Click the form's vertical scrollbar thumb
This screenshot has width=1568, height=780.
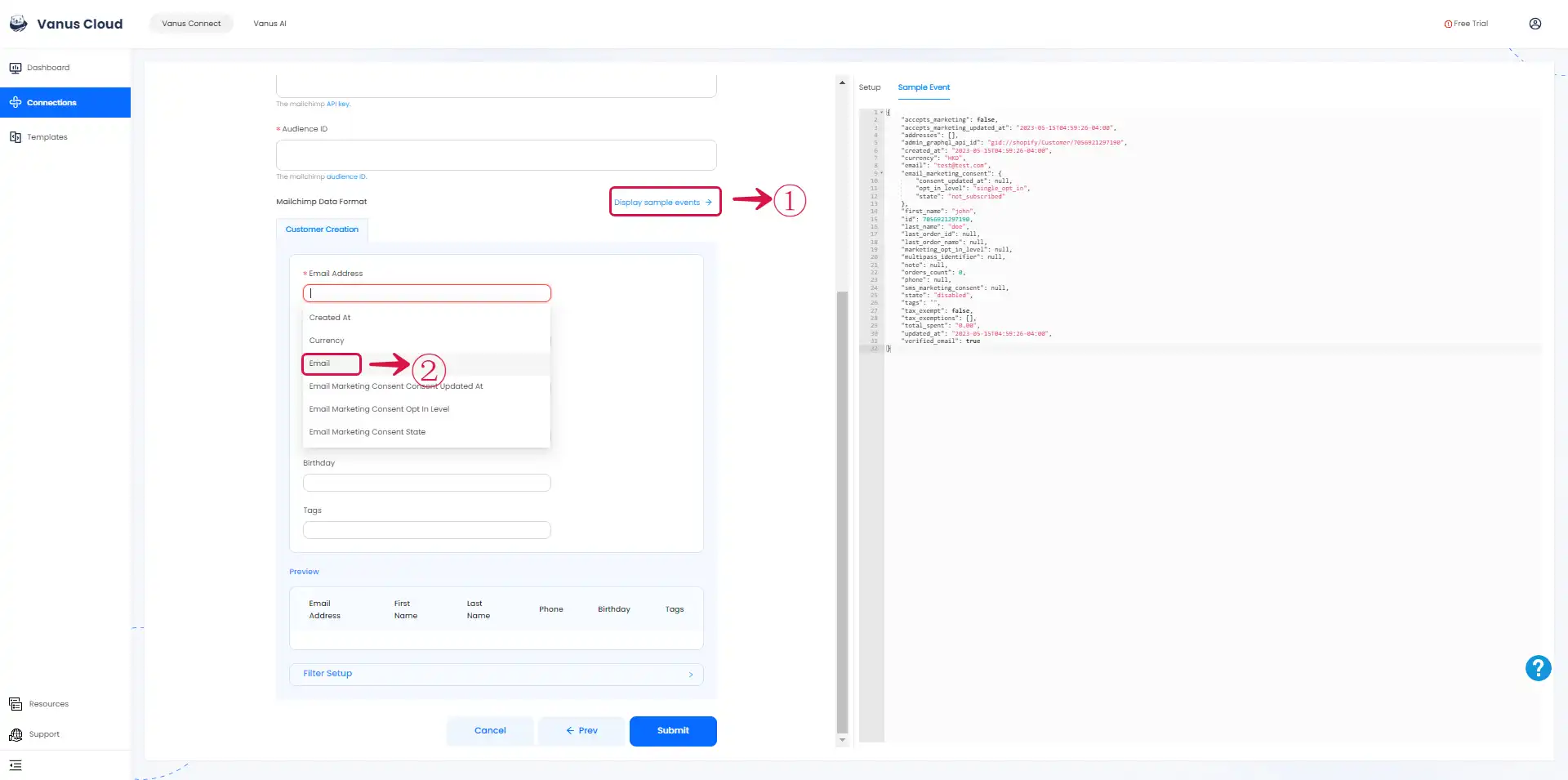pos(842,512)
